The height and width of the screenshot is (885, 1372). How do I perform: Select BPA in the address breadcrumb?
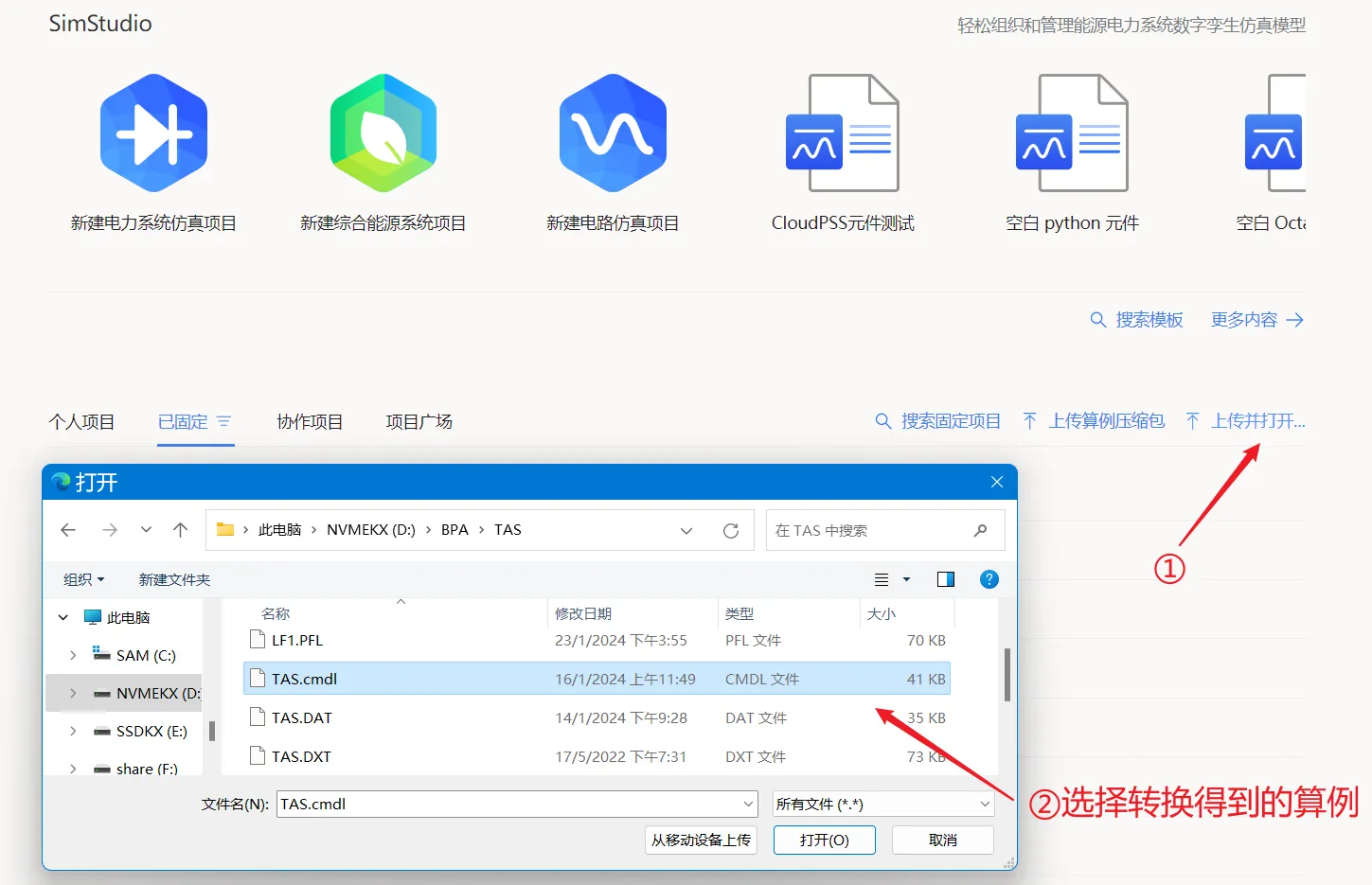454,530
